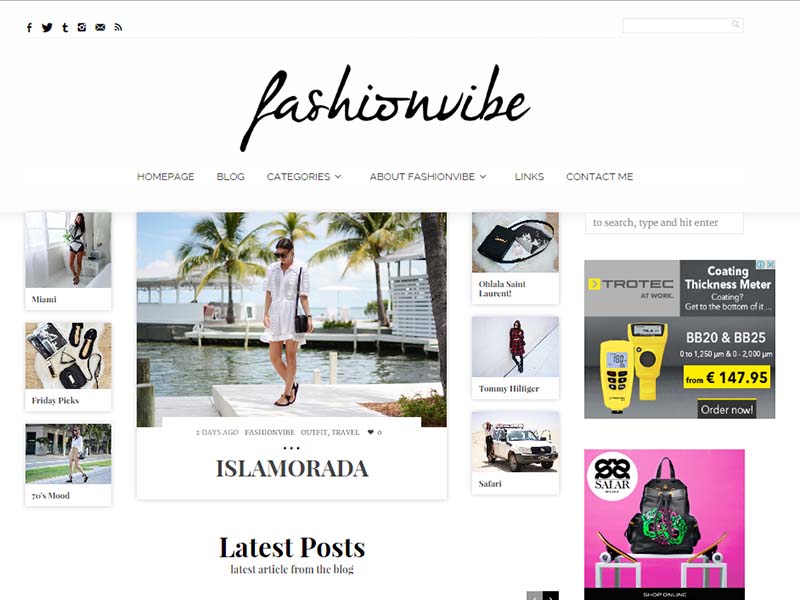Open the Safari post thumbnail
Screen dimensions: 800x600
point(515,442)
